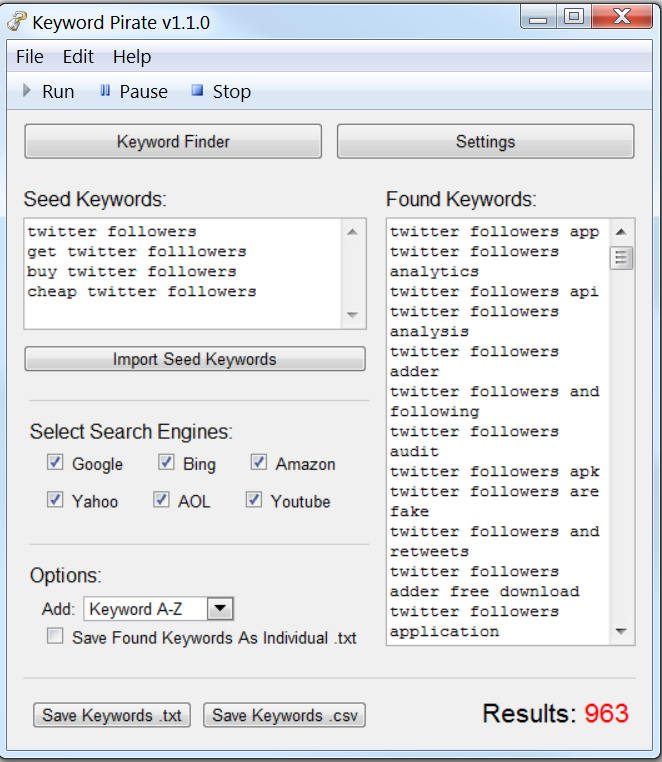Click found keyword 'twitter followers api'

click(495, 292)
